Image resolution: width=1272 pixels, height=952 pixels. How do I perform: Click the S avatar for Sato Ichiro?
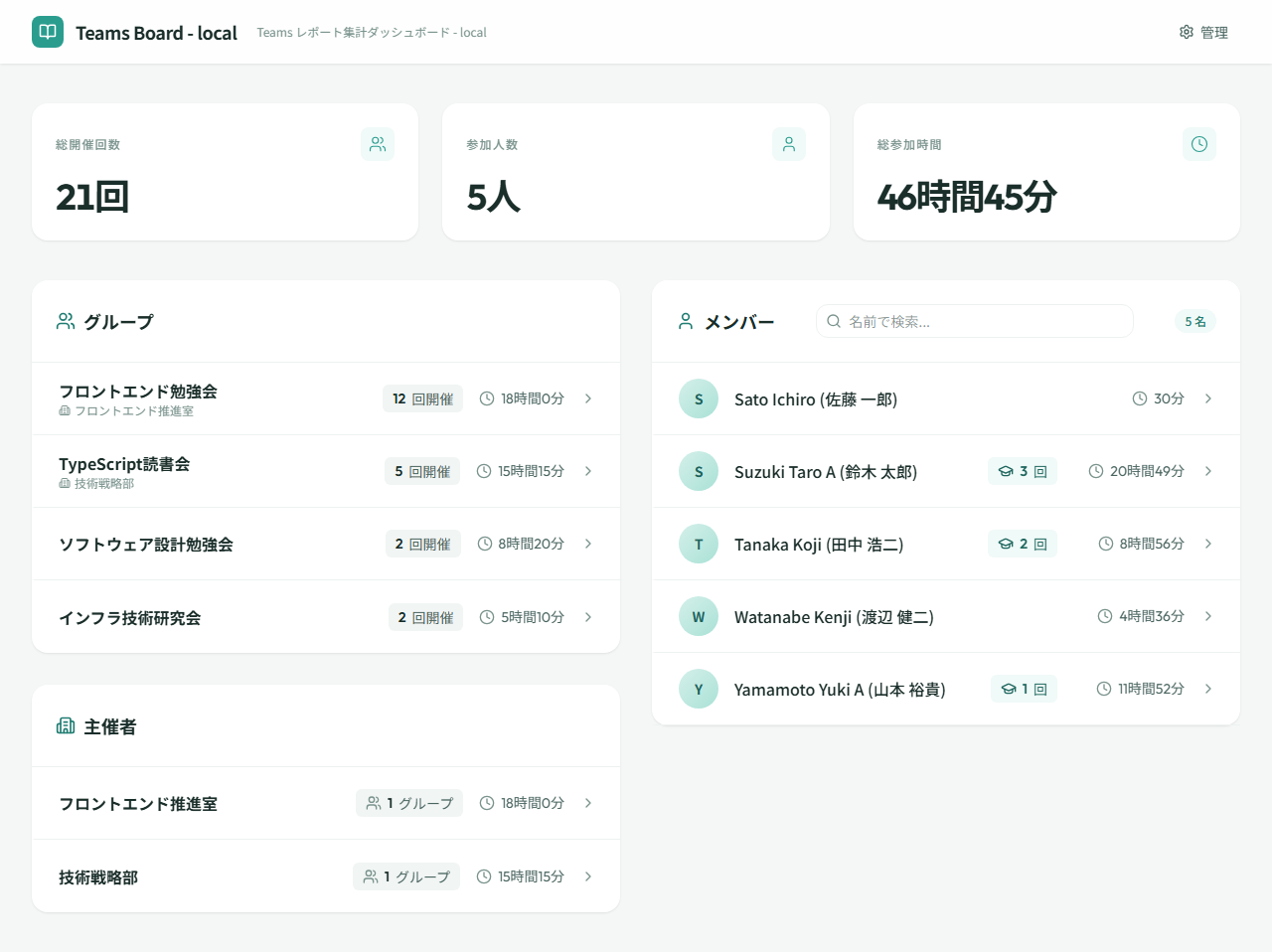click(x=699, y=398)
